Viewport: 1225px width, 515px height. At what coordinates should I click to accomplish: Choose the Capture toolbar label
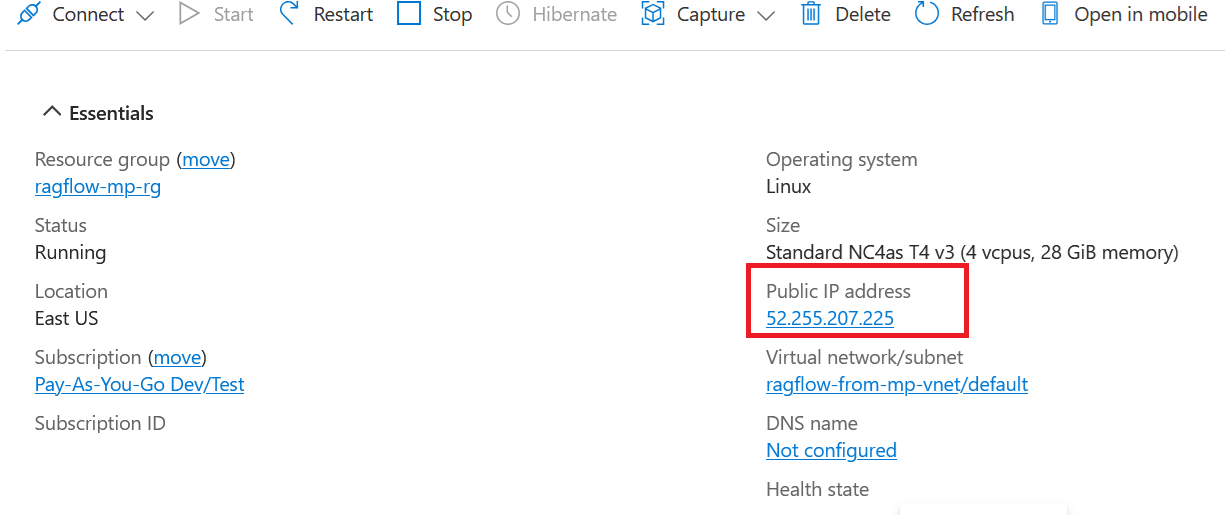point(711,15)
